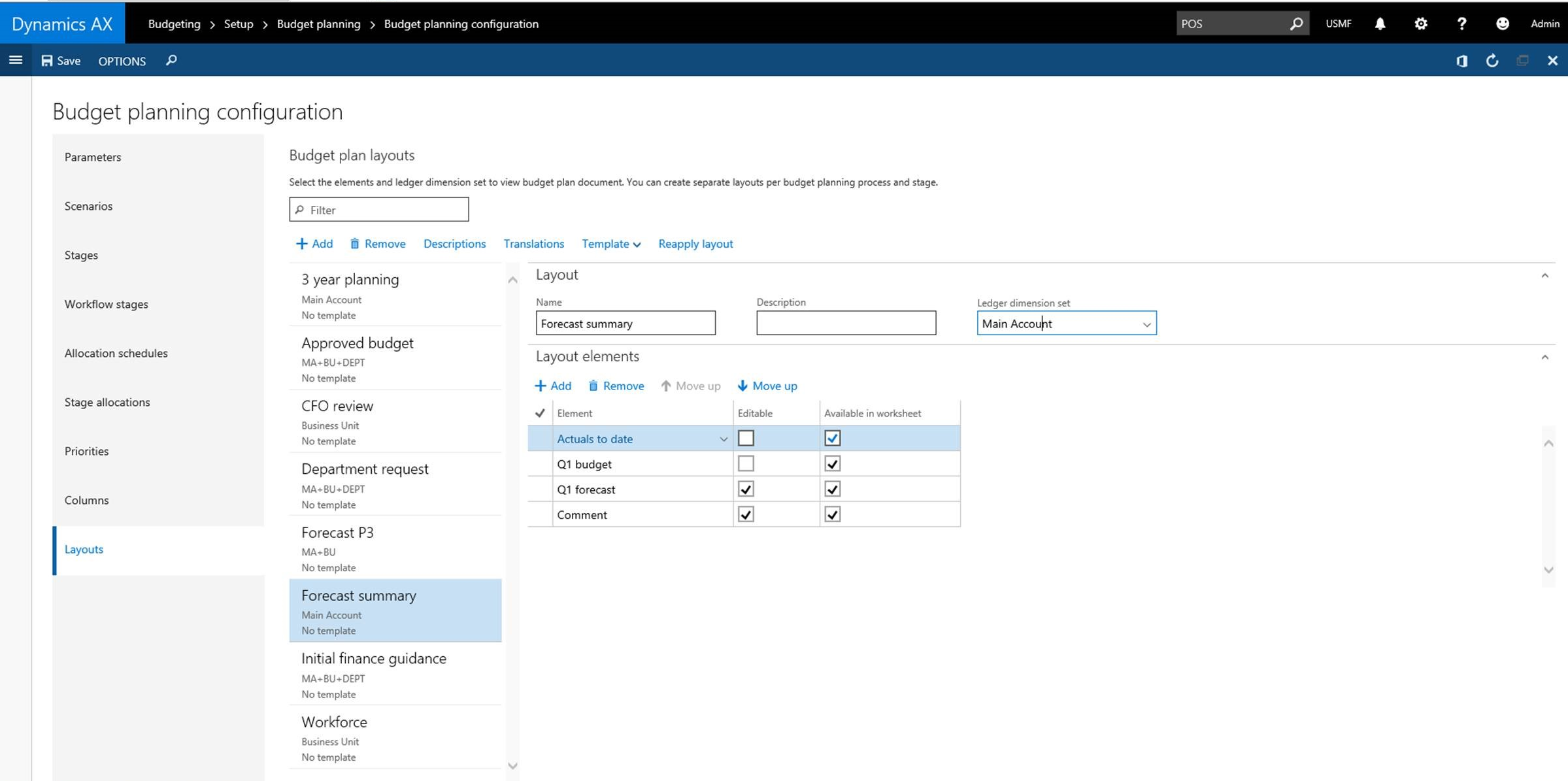Toggle Available in worksheet for Q1 budget
The height and width of the screenshot is (781, 1568).
click(x=832, y=463)
